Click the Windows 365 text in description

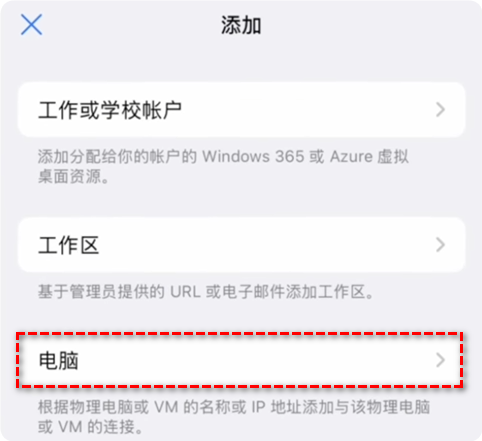[253, 156]
